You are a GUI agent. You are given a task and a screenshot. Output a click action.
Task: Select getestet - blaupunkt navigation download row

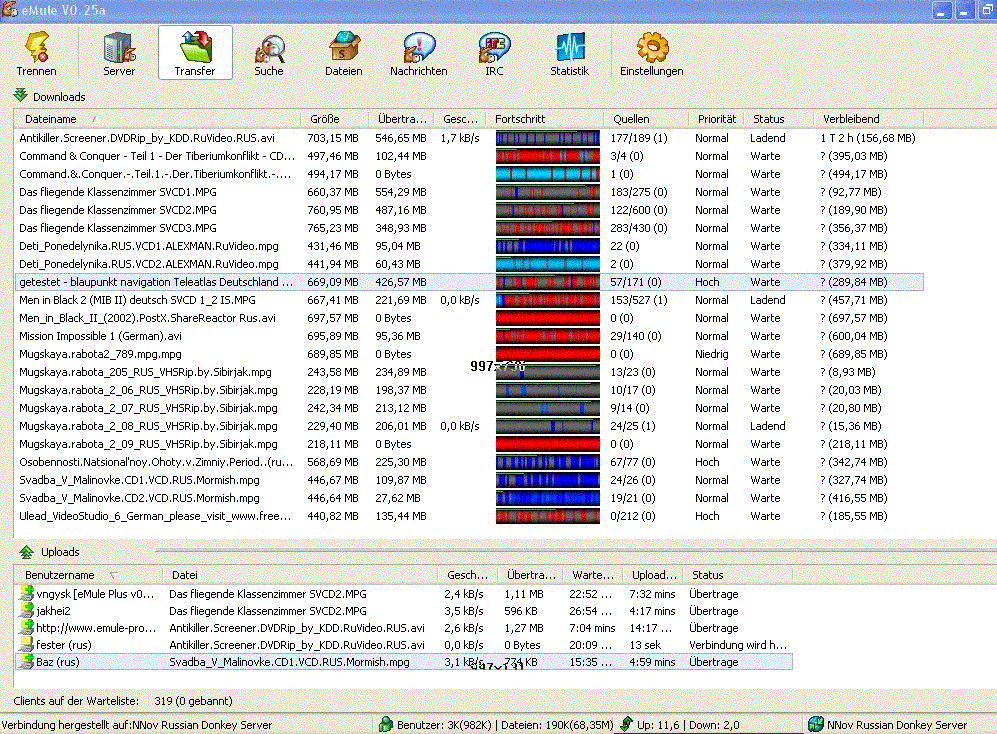pos(469,282)
